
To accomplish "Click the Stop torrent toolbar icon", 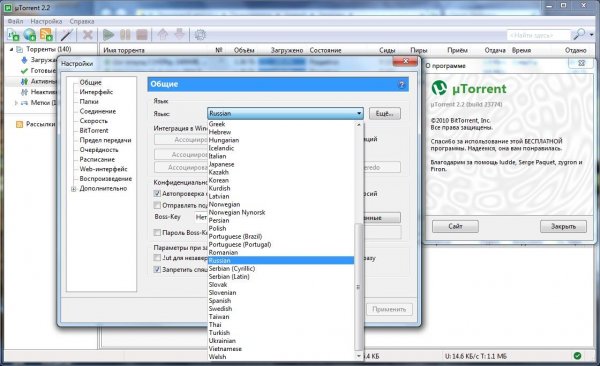I will click(x=142, y=35).
